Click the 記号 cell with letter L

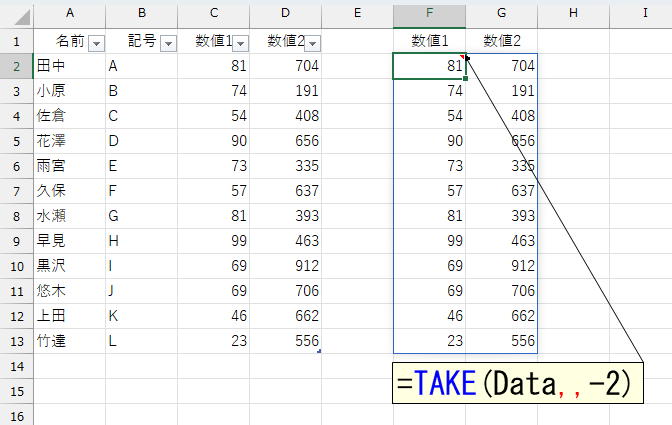pos(142,341)
